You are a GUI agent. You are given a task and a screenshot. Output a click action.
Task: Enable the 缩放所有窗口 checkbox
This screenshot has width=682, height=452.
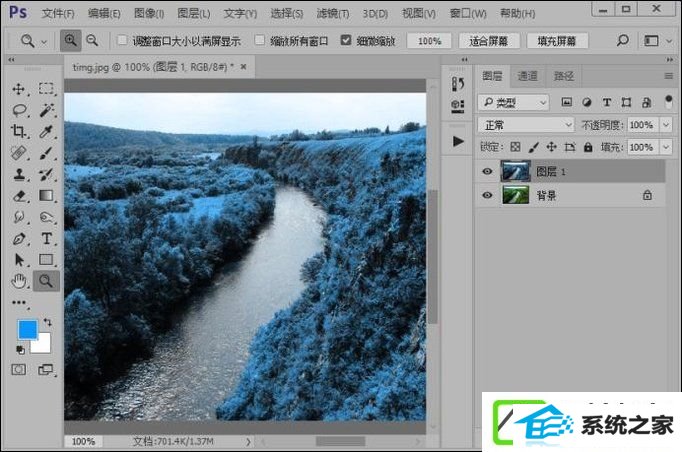point(260,40)
